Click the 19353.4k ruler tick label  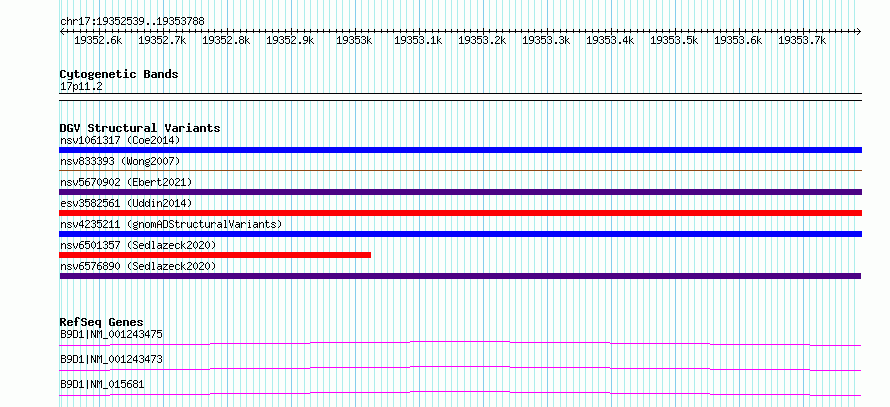pos(610,41)
